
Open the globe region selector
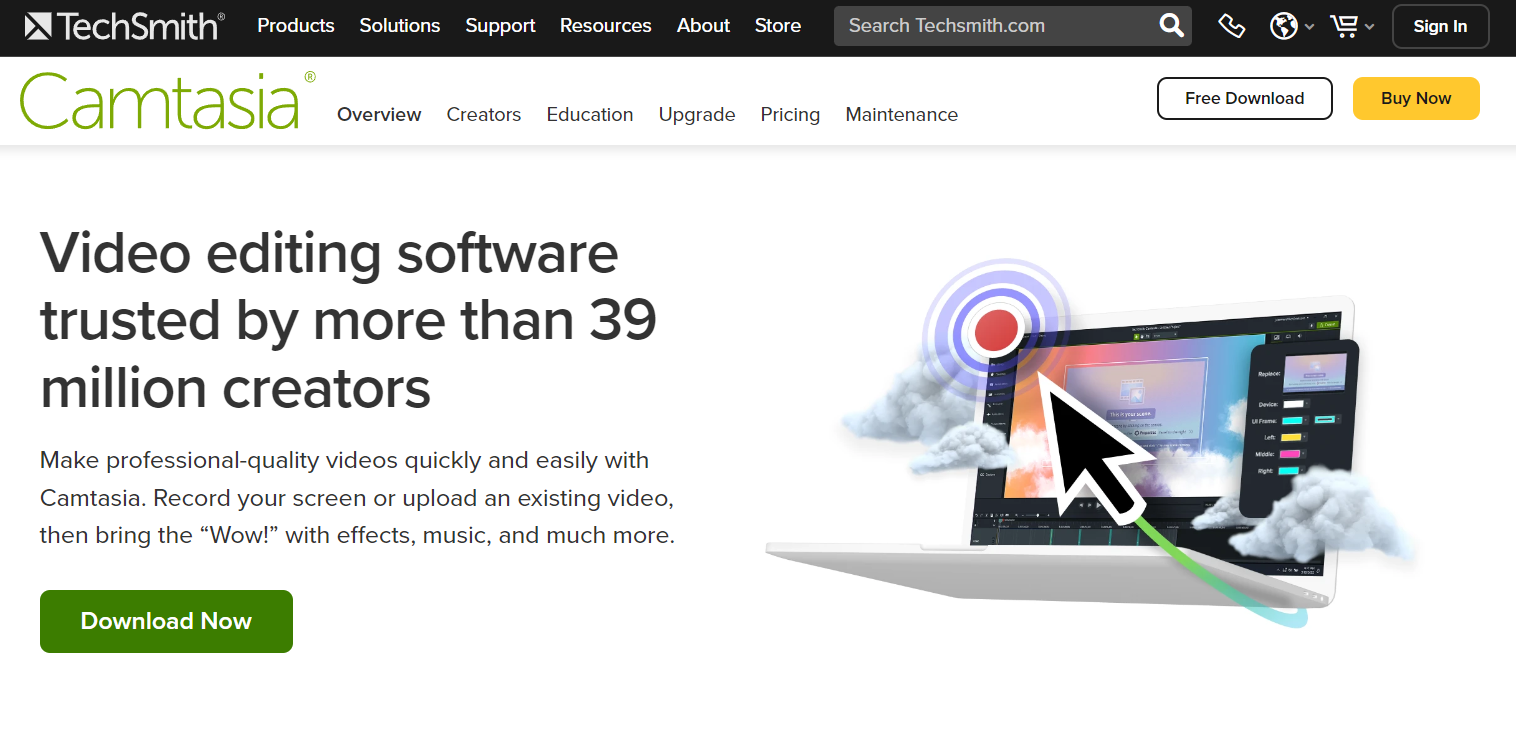click(x=1291, y=26)
